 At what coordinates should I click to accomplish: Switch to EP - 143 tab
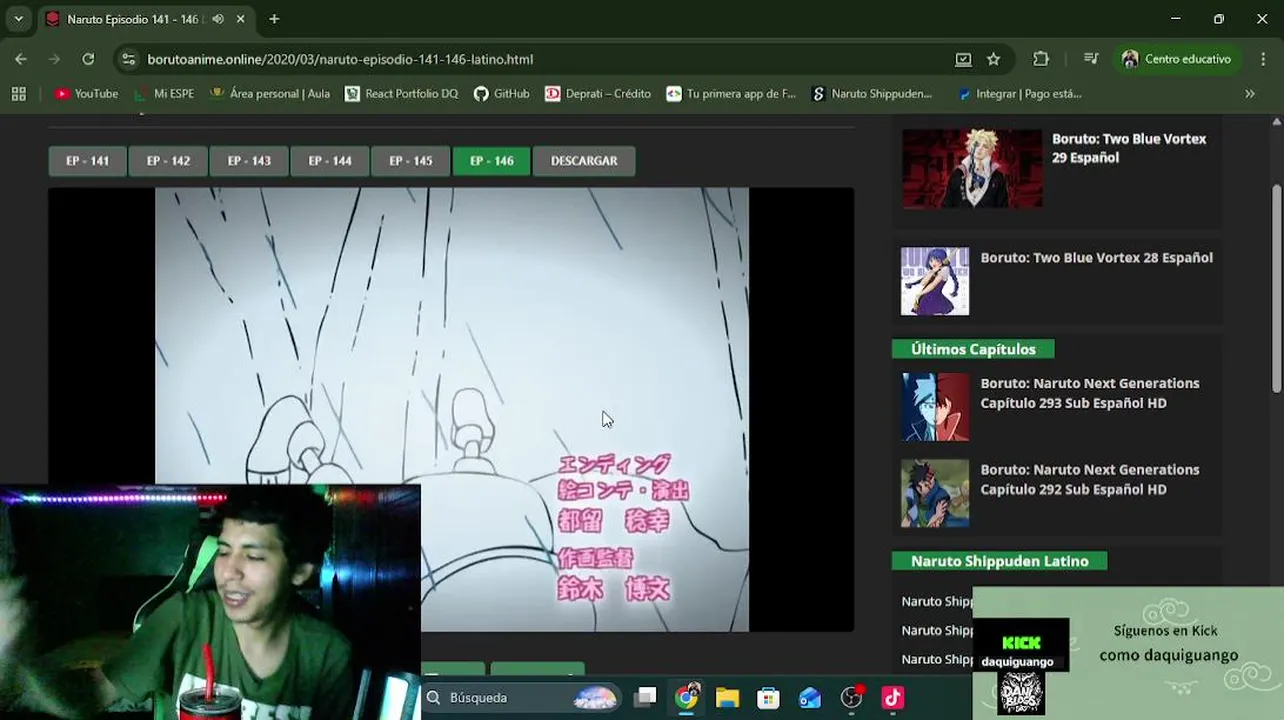[249, 160]
